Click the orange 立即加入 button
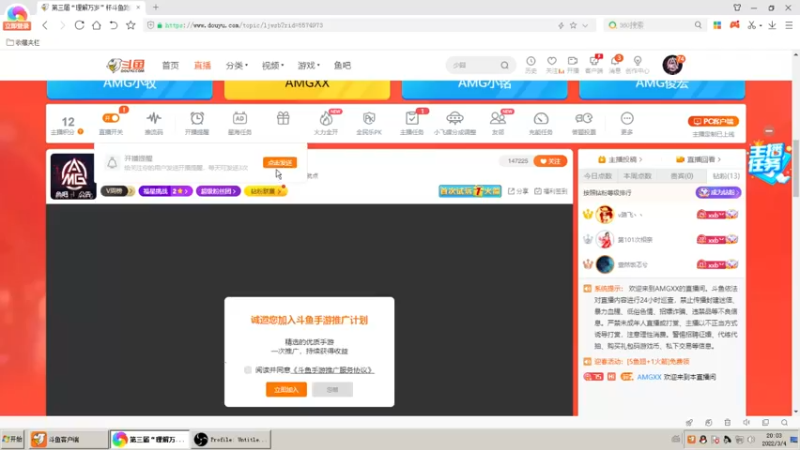This screenshot has width=800, height=450. point(286,389)
